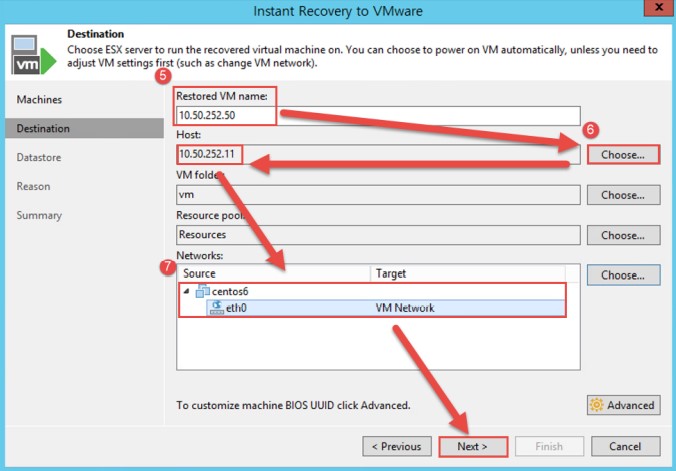
Task: Click the Instant Recovery to VMware title
Action: pyautogui.click(x=338, y=11)
